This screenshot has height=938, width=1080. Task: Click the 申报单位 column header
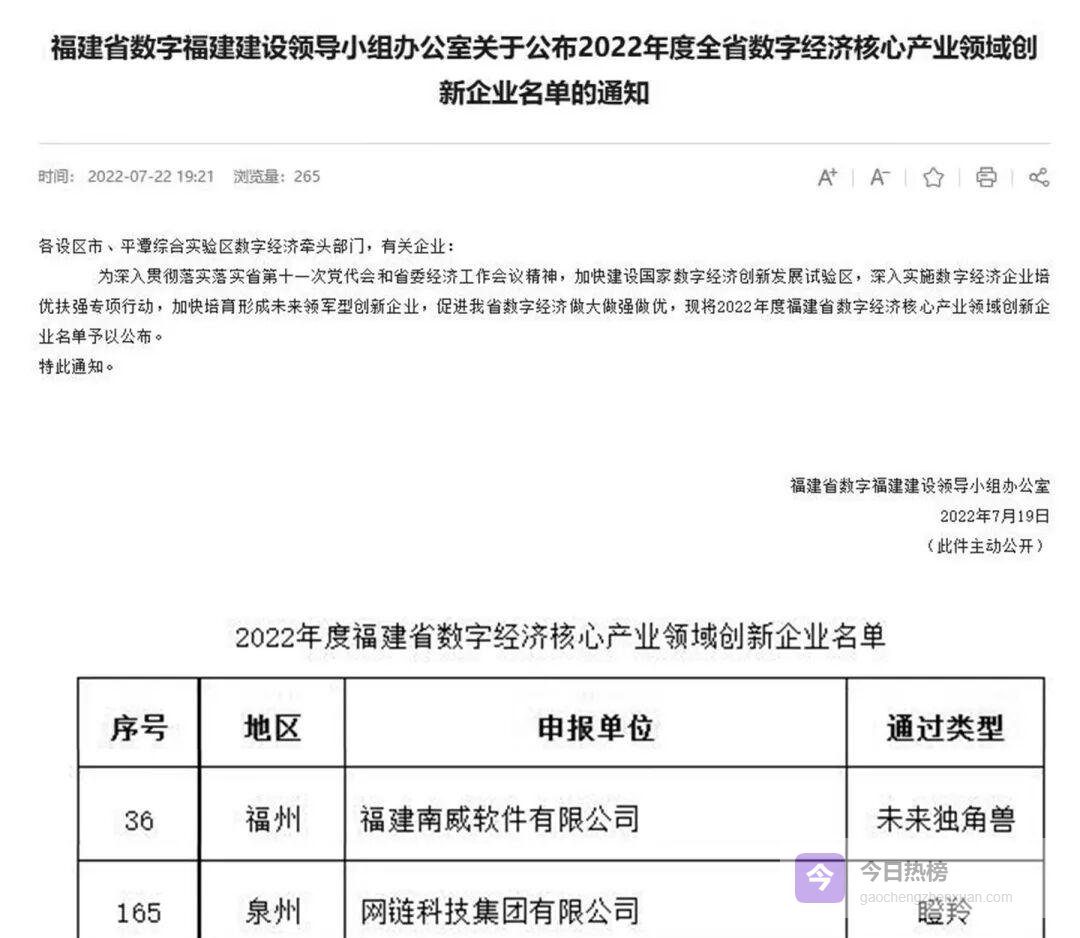[595, 727]
